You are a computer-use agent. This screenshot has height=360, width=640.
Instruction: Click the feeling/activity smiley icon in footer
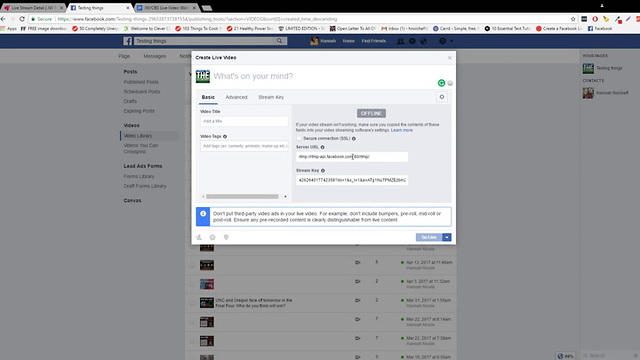pos(212,237)
